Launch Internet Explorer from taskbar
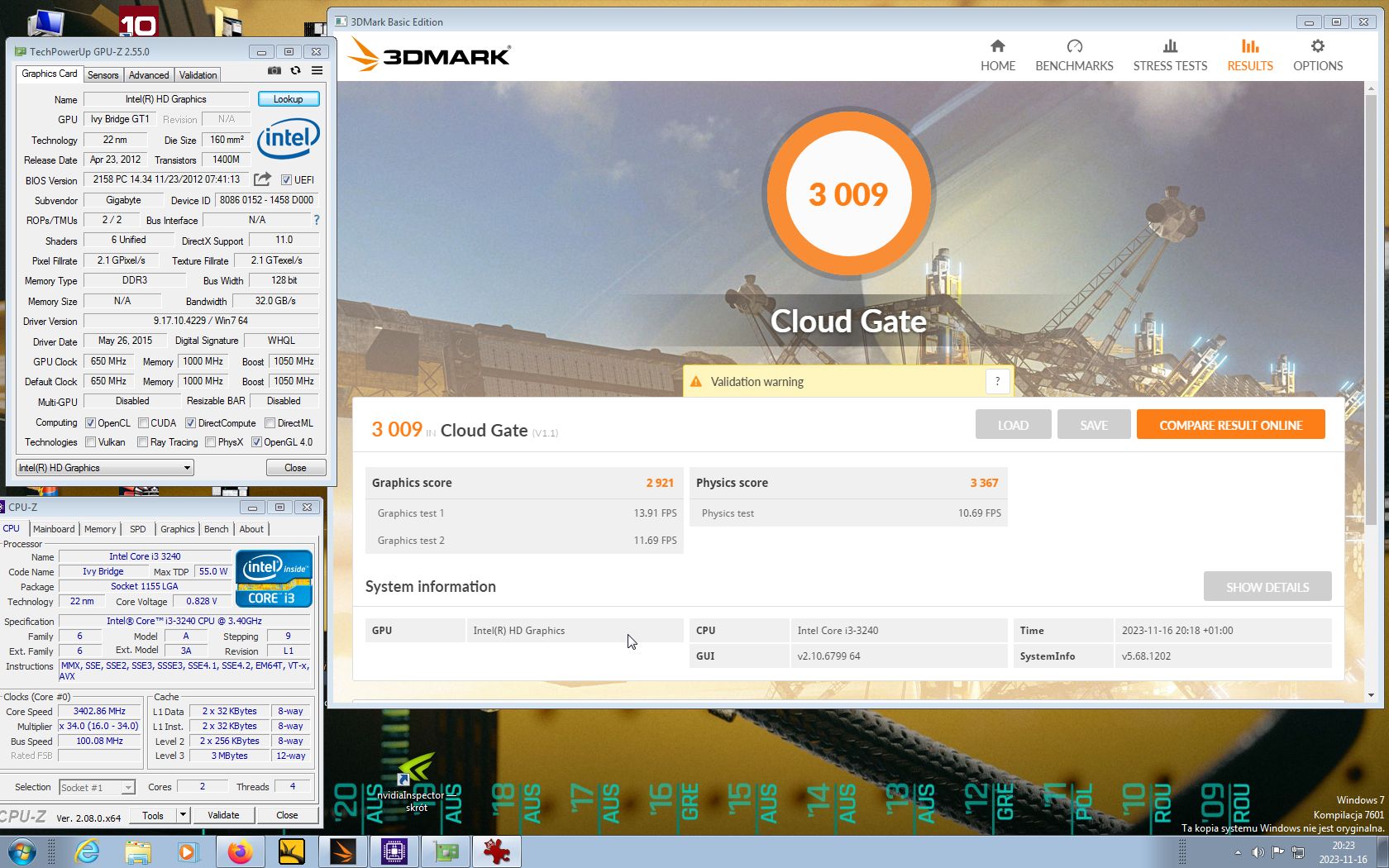The image size is (1389, 868). [x=87, y=851]
